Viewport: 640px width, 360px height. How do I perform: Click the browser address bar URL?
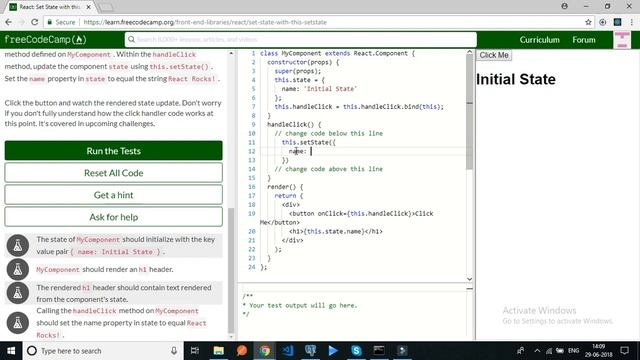(205, 22)
